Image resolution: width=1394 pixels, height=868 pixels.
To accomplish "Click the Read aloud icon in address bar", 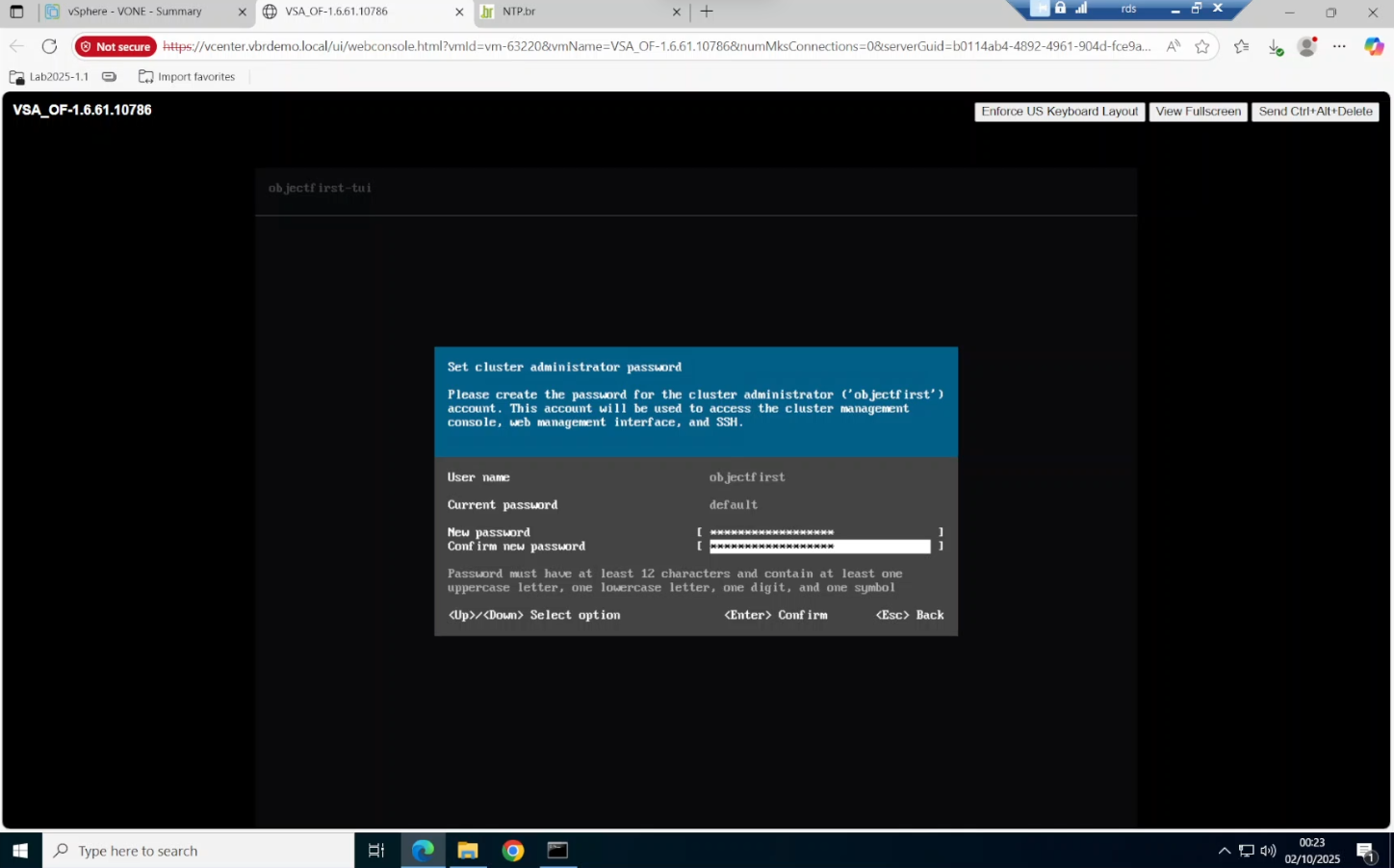I will pos(1173,46).
